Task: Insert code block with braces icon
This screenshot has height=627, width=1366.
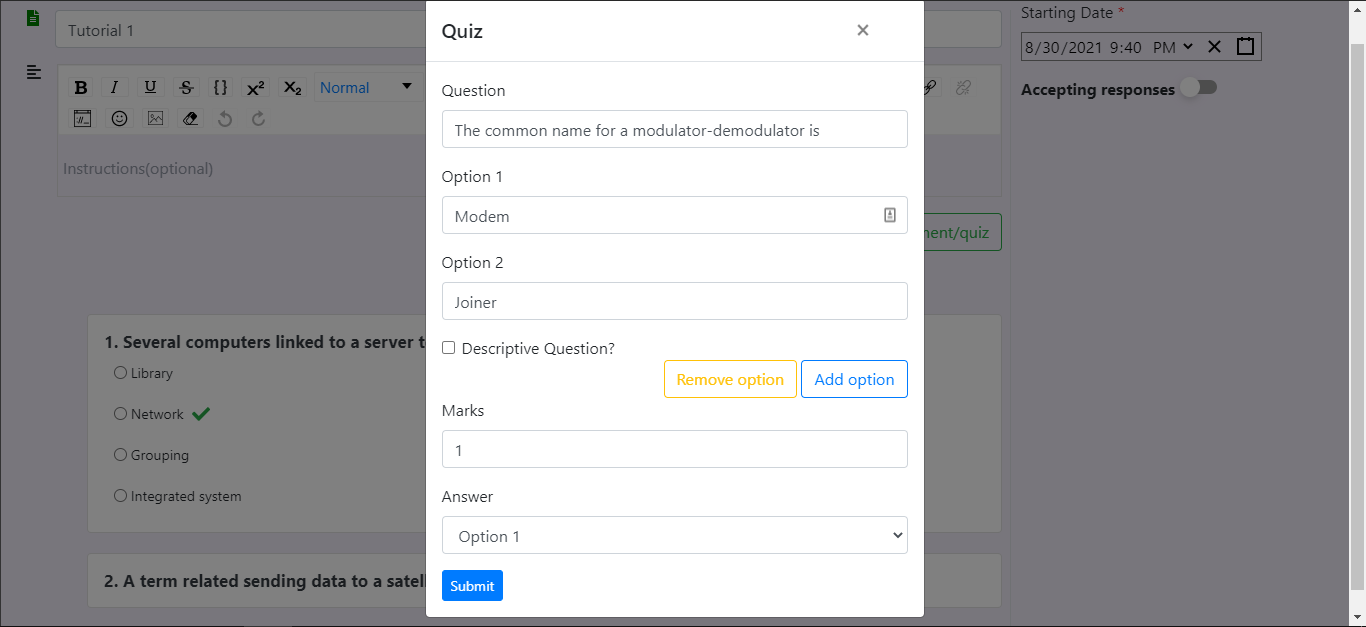Action: (x=221, y=88)
